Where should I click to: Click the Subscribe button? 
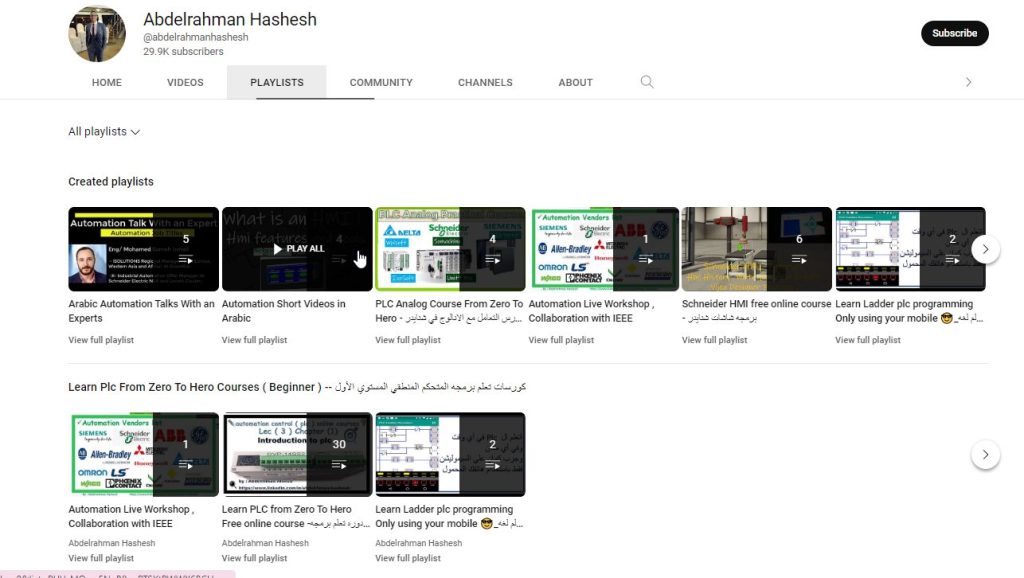coord(954,33)
